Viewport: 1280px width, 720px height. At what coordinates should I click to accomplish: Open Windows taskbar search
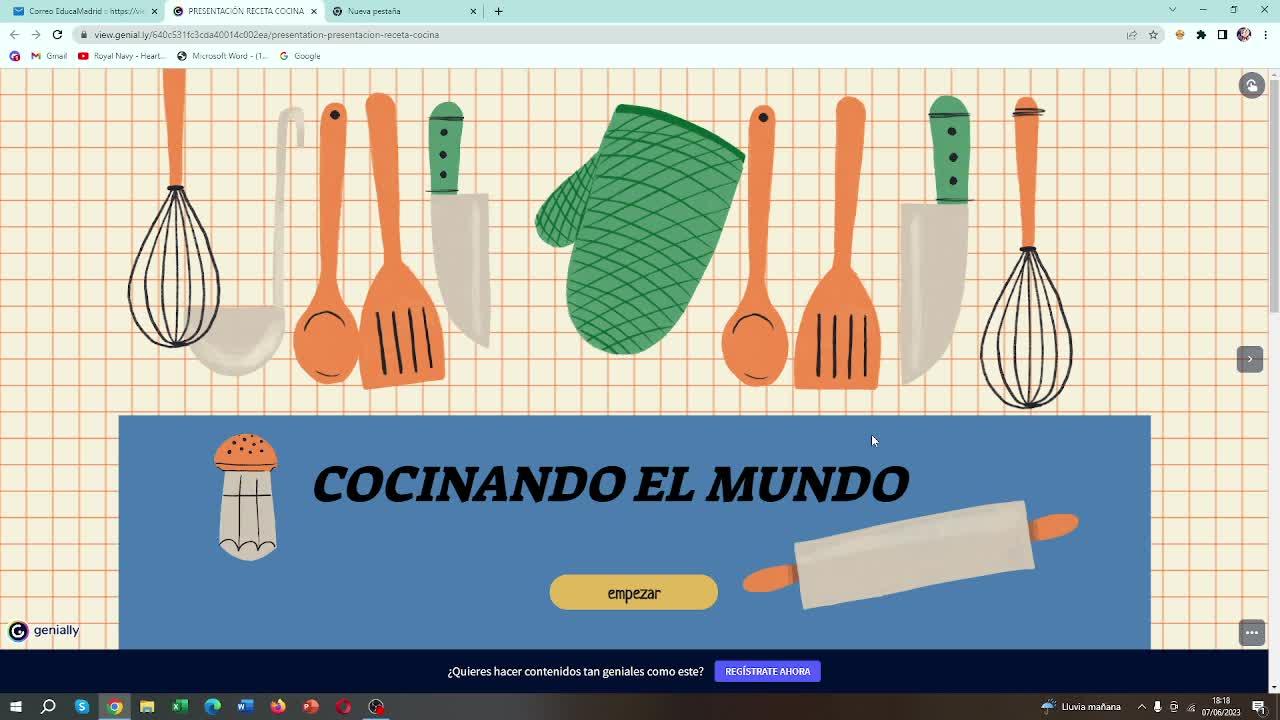pyautogui.click(x=48, y=706)
